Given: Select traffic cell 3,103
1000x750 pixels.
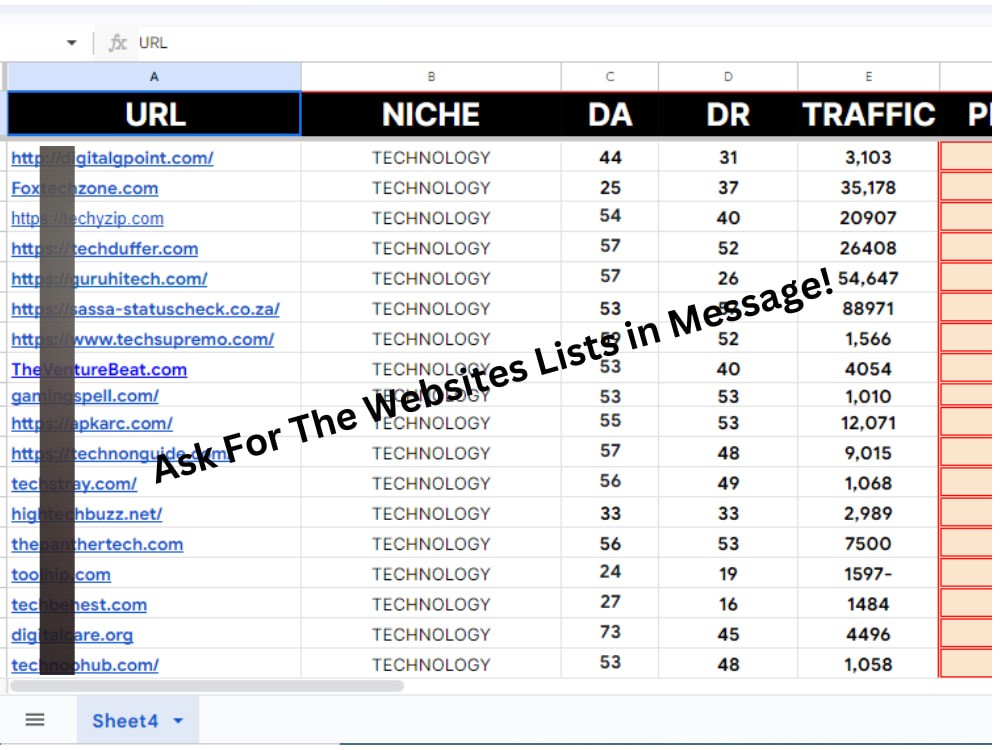Looking at the screenshot, I should tap(868, 157).
